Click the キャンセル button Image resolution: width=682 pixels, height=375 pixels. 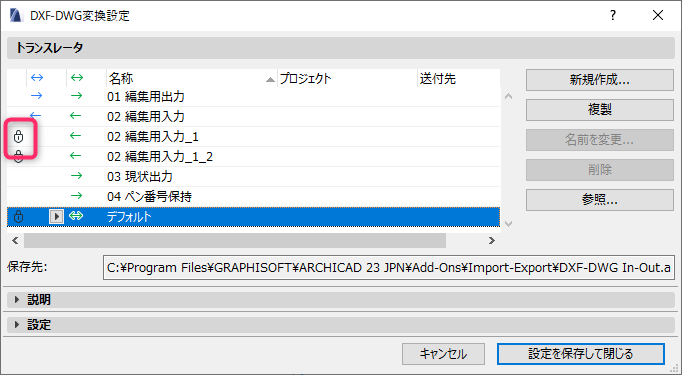point(443,354)
